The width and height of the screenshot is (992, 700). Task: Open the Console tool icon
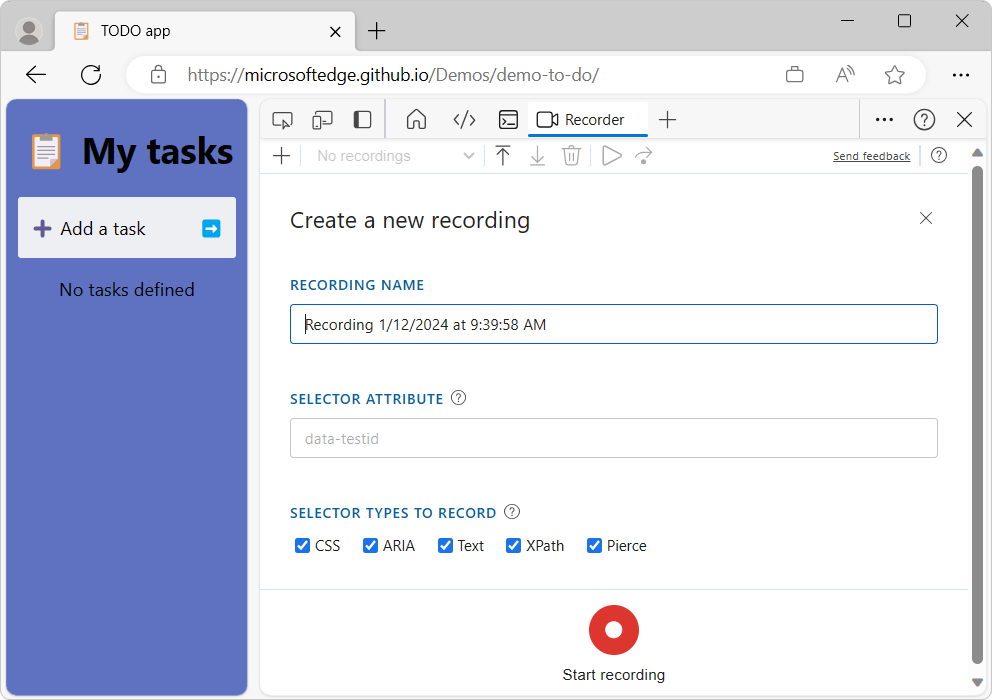pos(508,120)
